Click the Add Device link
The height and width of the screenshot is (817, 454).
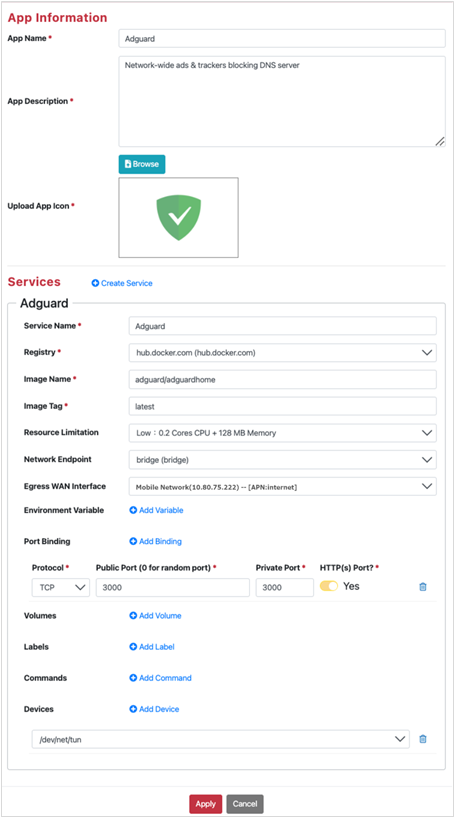(x=154, y=709)
